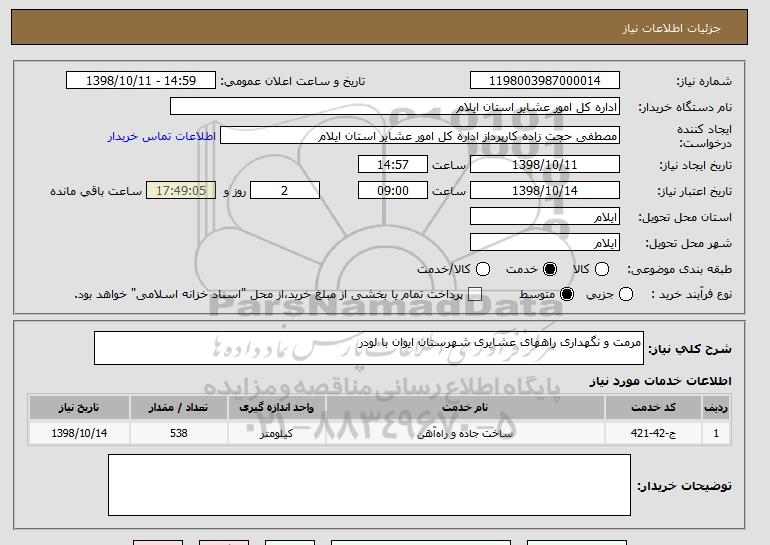
Task: Click the نام خدمت column header
Action: 465,408
